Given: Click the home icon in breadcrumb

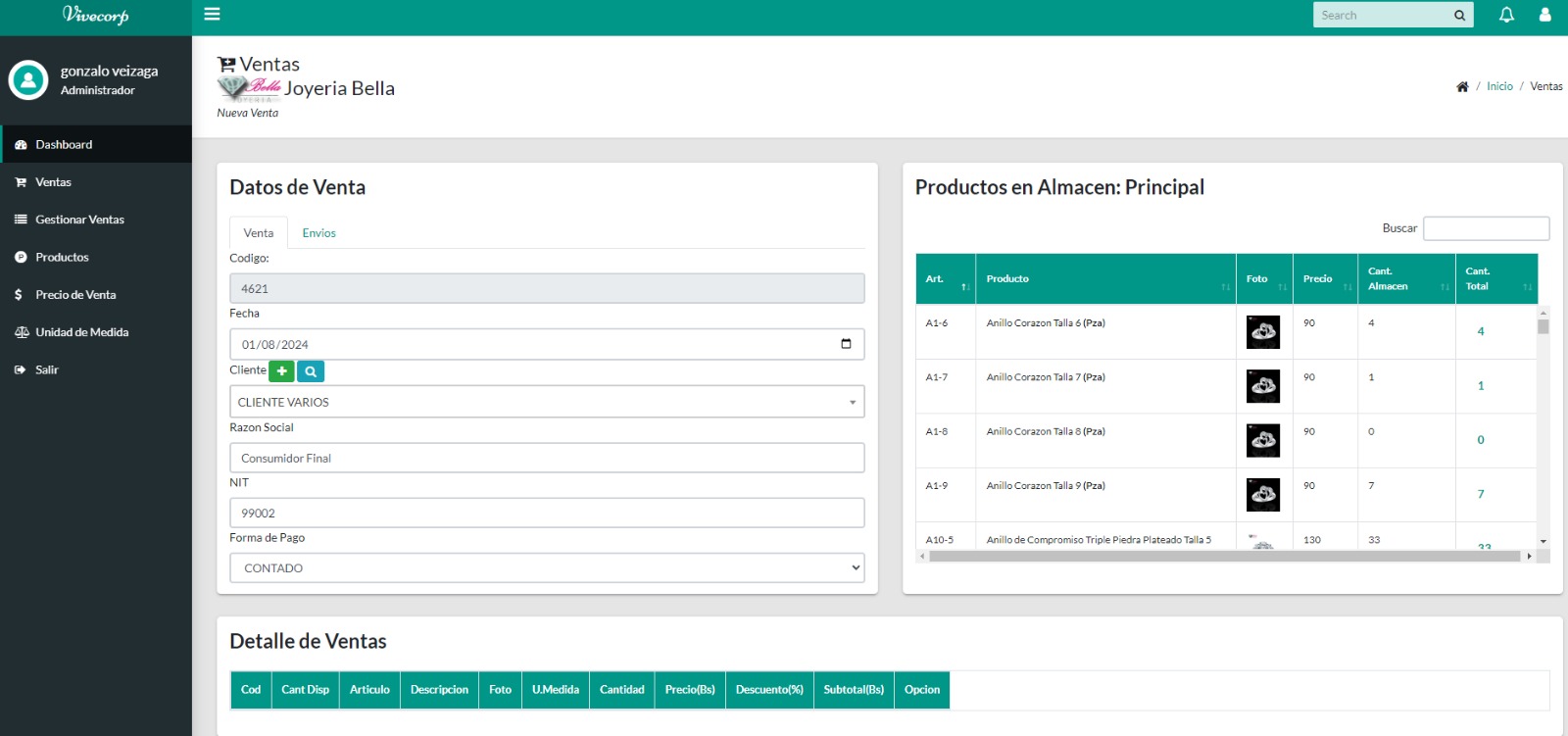Looking at the screenshot, I should pos(1462,87).
